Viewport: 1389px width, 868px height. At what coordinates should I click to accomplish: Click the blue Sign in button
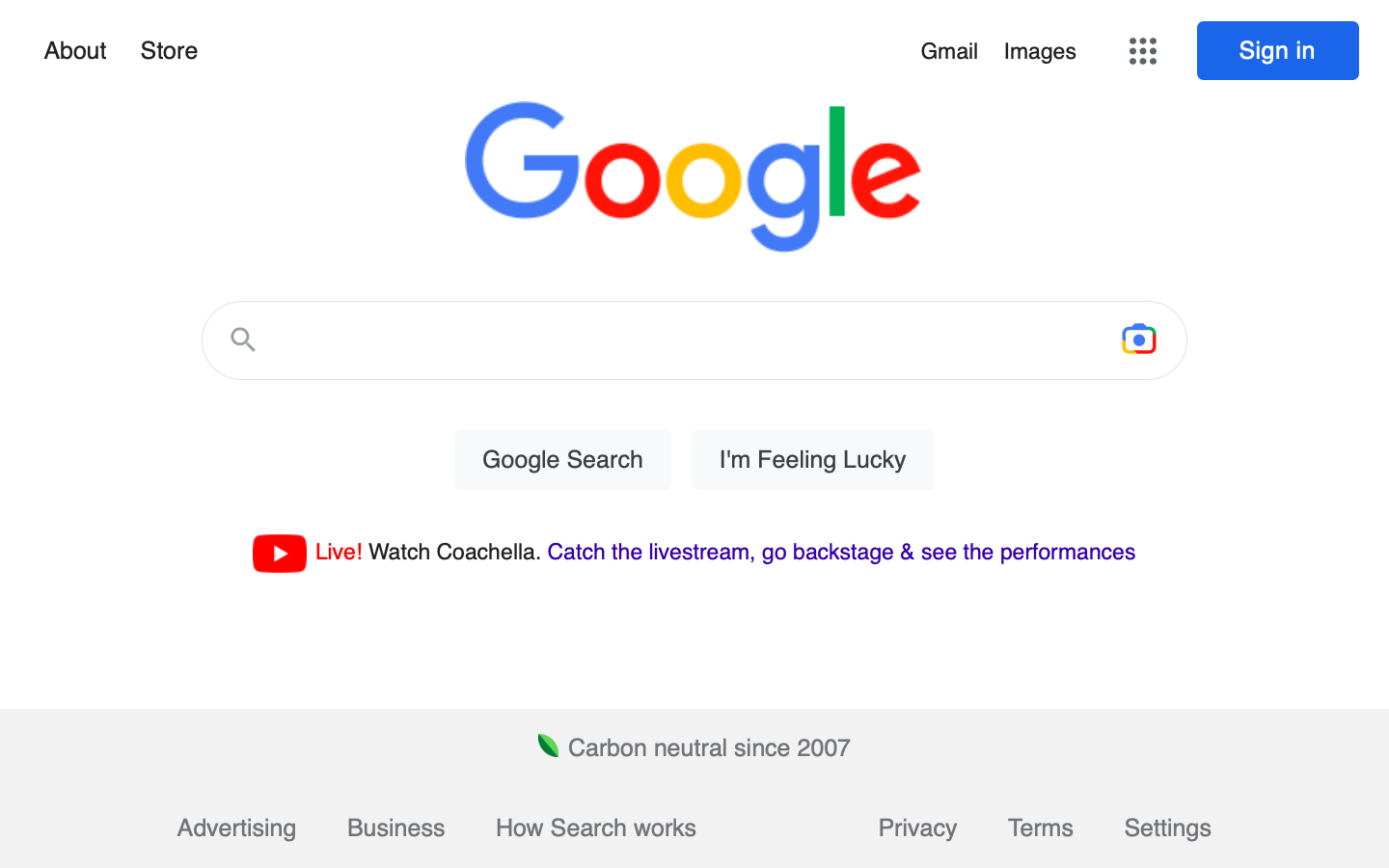(x=1277, y=51)
